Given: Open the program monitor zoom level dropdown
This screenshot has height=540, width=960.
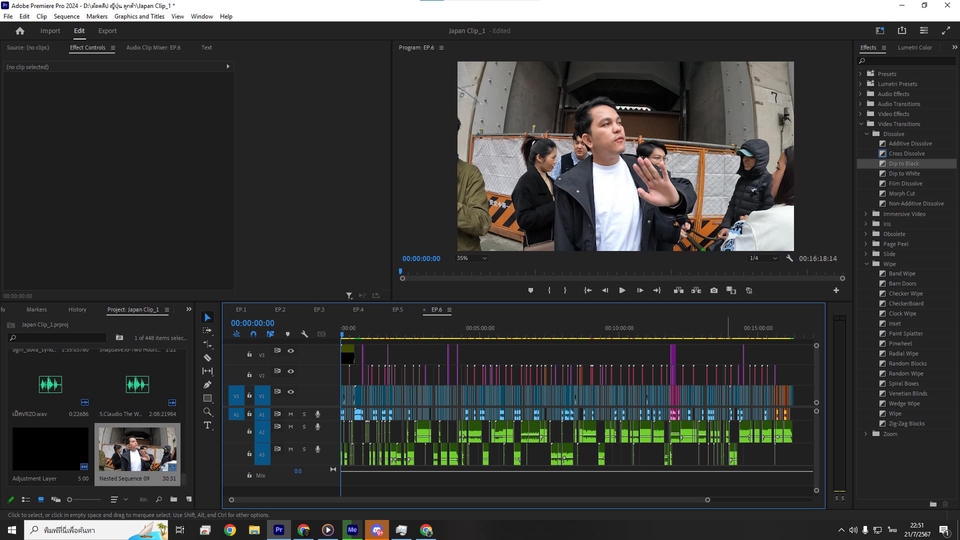Looking at the screenshot, I should tap(471, 258).
